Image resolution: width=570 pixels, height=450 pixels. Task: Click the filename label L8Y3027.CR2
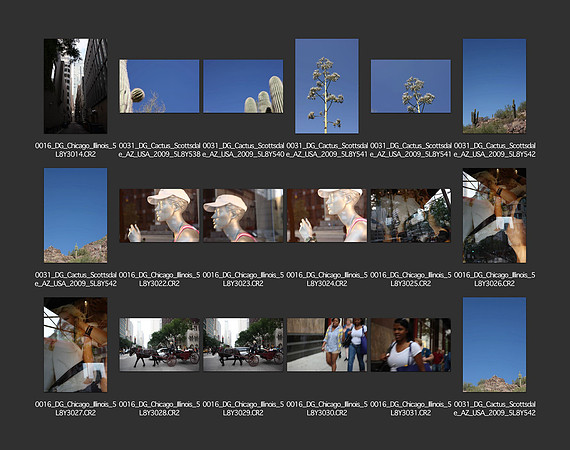[x=76, y=409]
